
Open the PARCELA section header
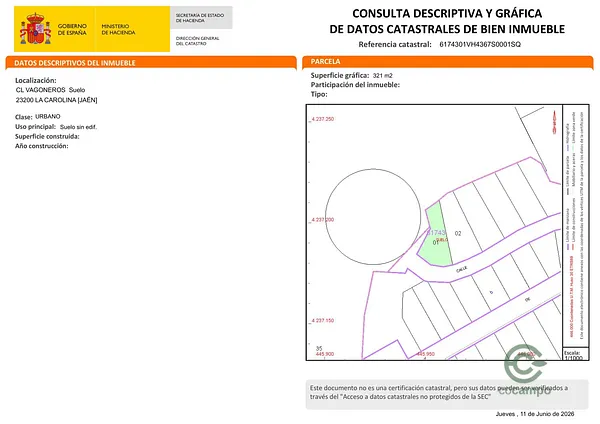(x=448, y=62)
